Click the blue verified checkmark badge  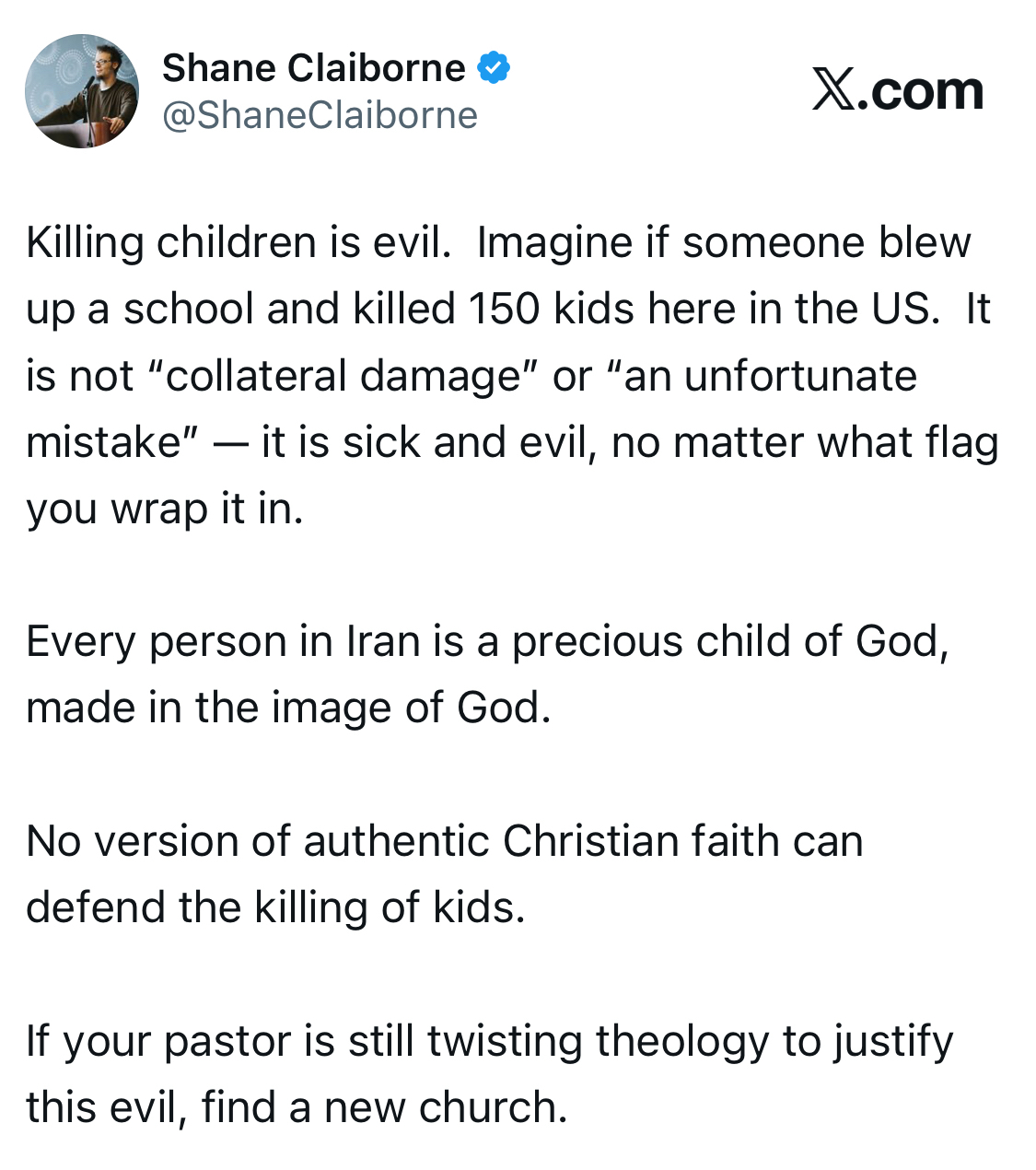[495, 68]
